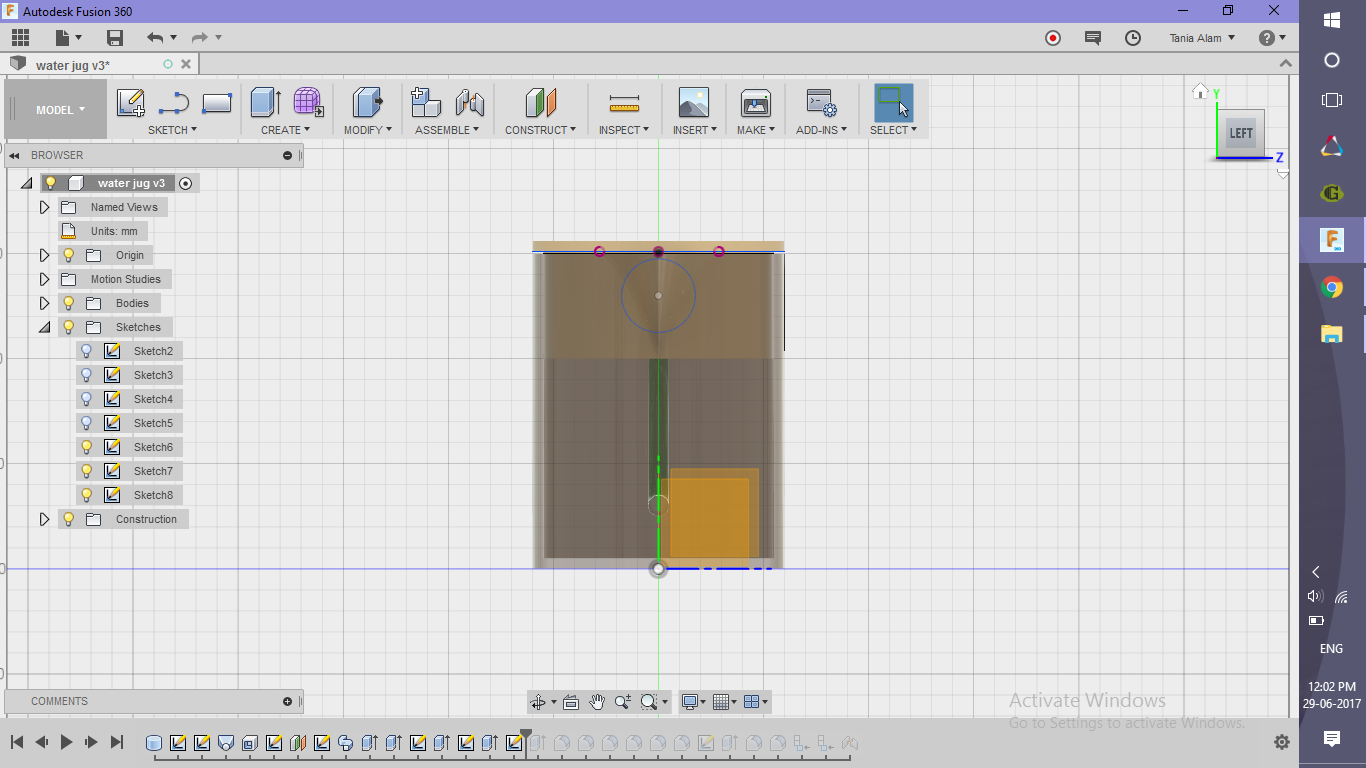Select the Pan hand tool
1366x768 pixels.
tap(597, 702)
